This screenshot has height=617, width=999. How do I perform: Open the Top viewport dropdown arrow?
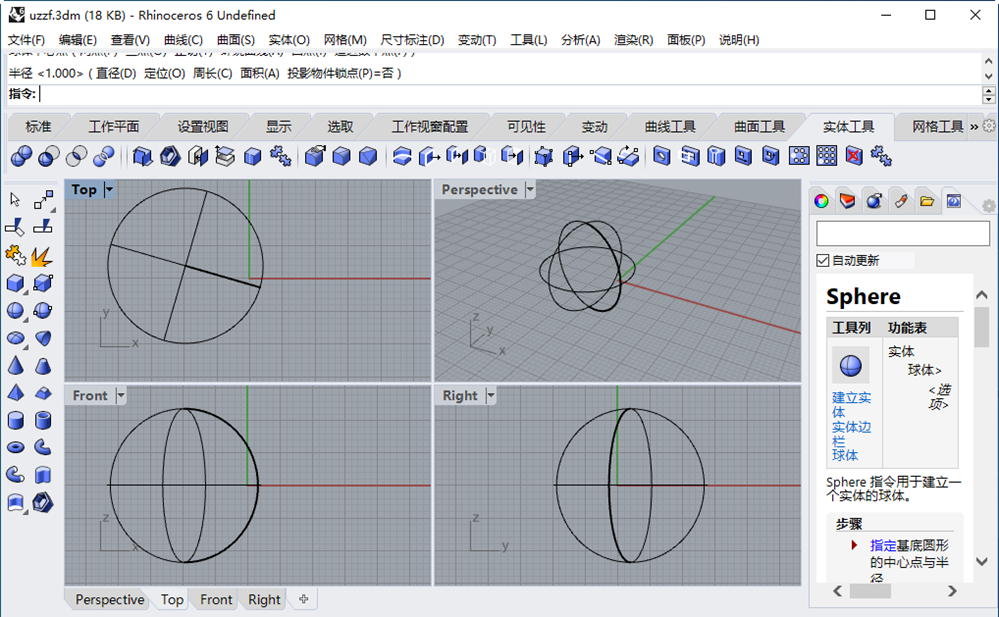click(109, 189)
